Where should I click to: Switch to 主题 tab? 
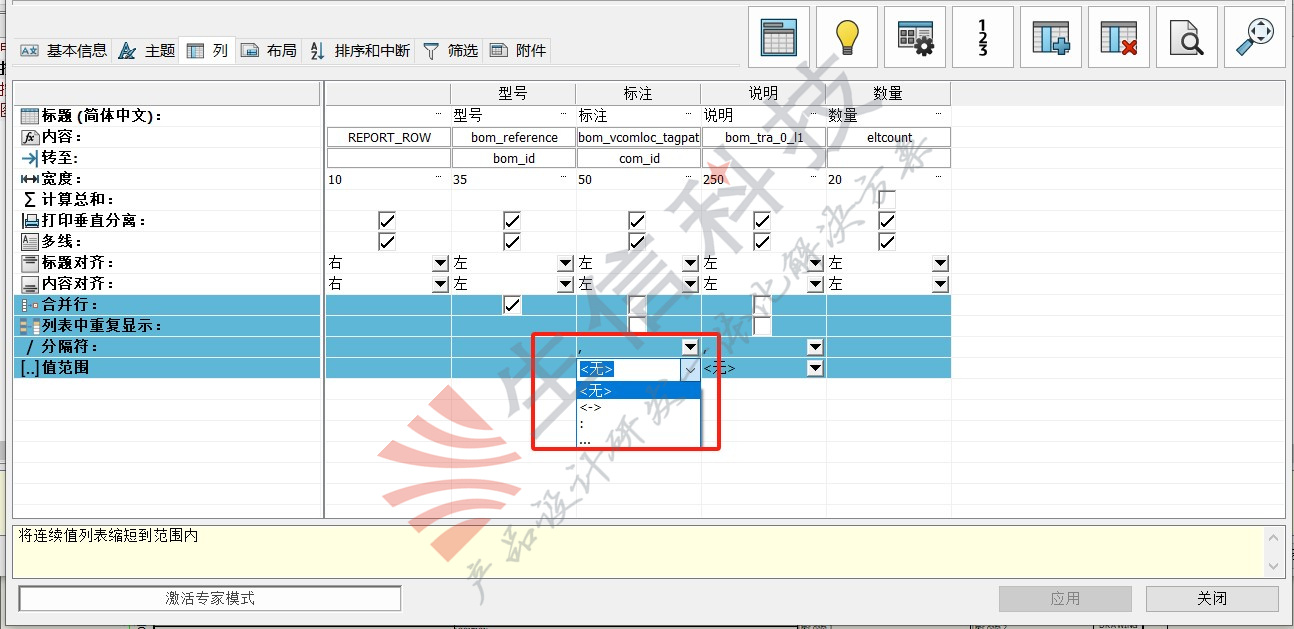tap(147, 50)
